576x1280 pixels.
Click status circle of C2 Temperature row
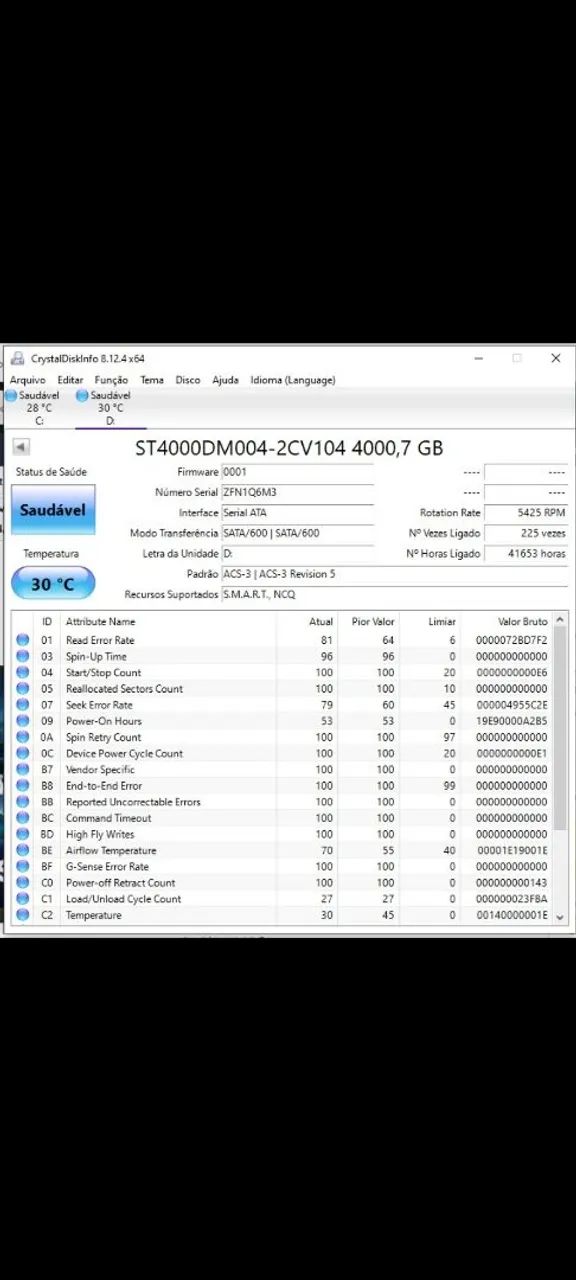[23, 915]
